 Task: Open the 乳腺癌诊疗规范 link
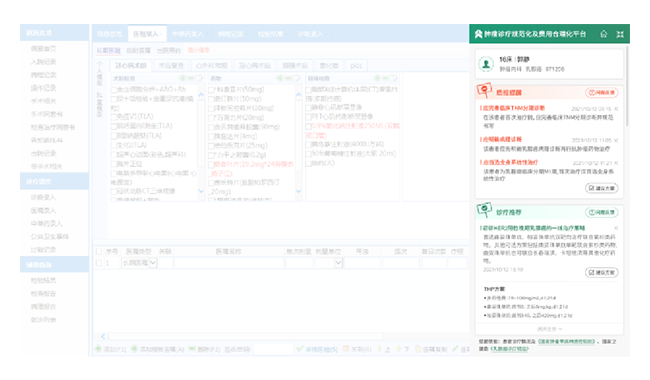coord(509,349)
